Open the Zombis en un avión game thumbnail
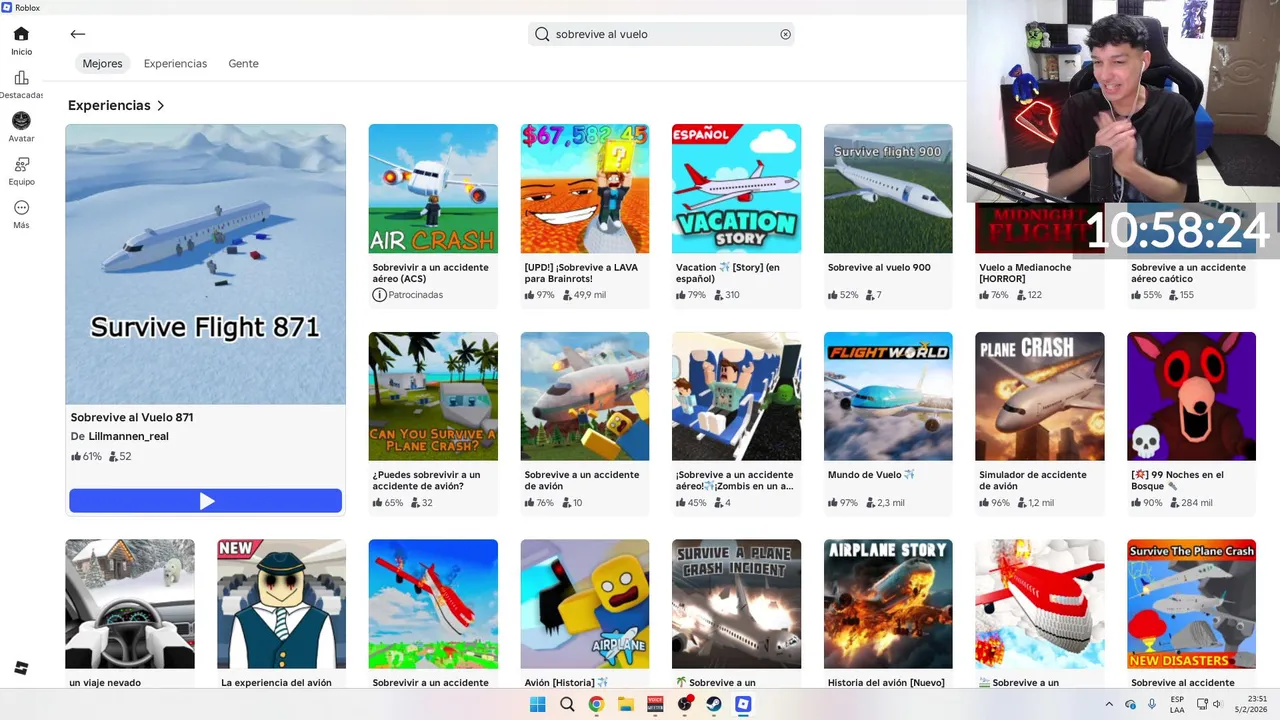Viewport: 1280px width, 720px height. pos(736,396)
